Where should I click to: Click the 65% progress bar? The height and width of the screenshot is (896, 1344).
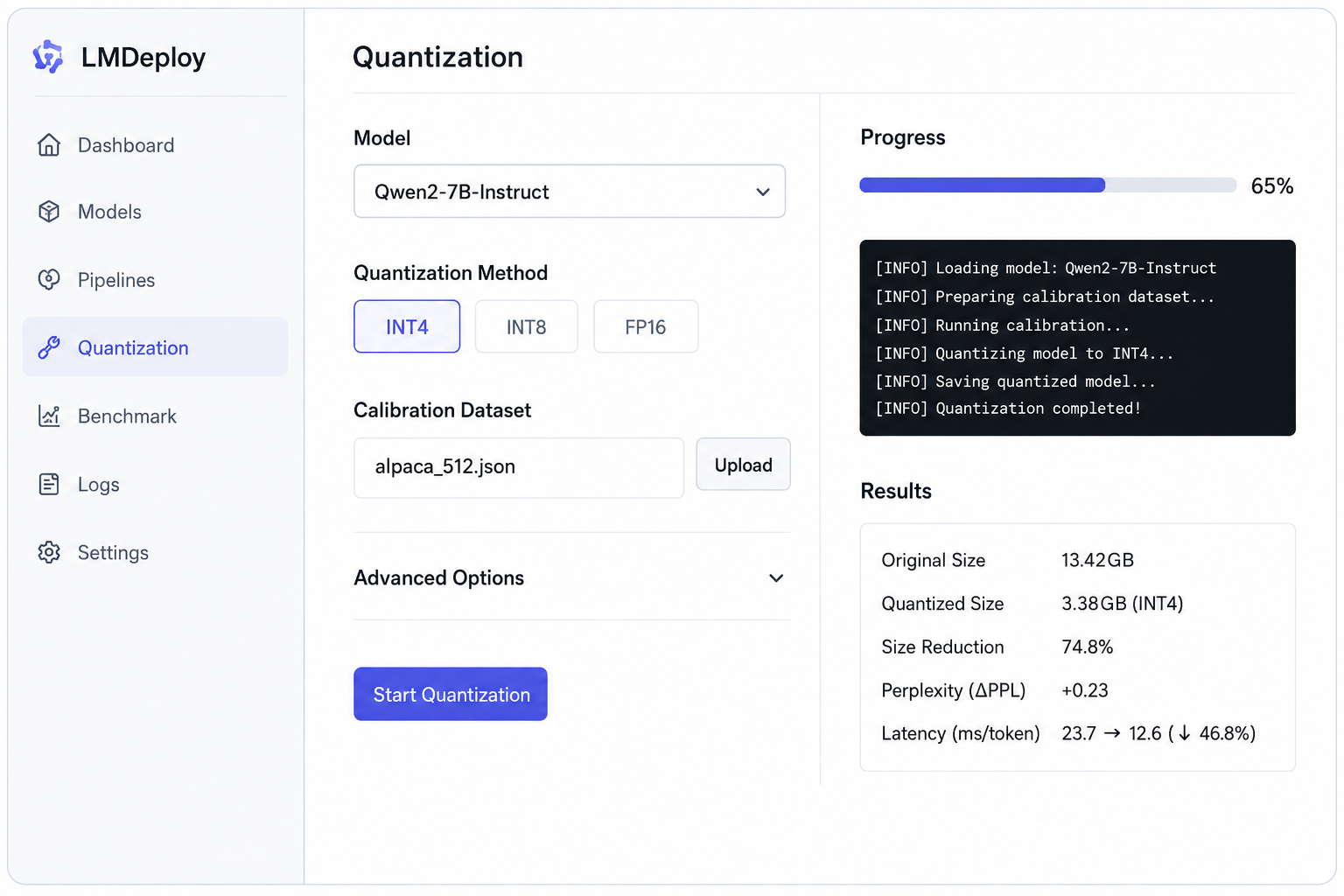[x=1047, y=185]
